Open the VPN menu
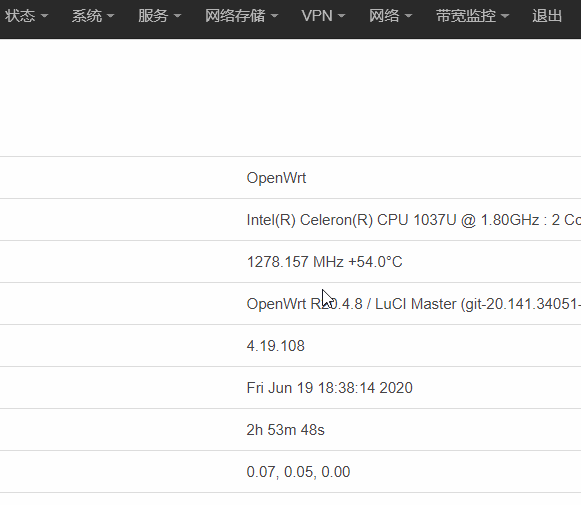The height and width of the screenshot is (505, 581). tap(323, 16)
